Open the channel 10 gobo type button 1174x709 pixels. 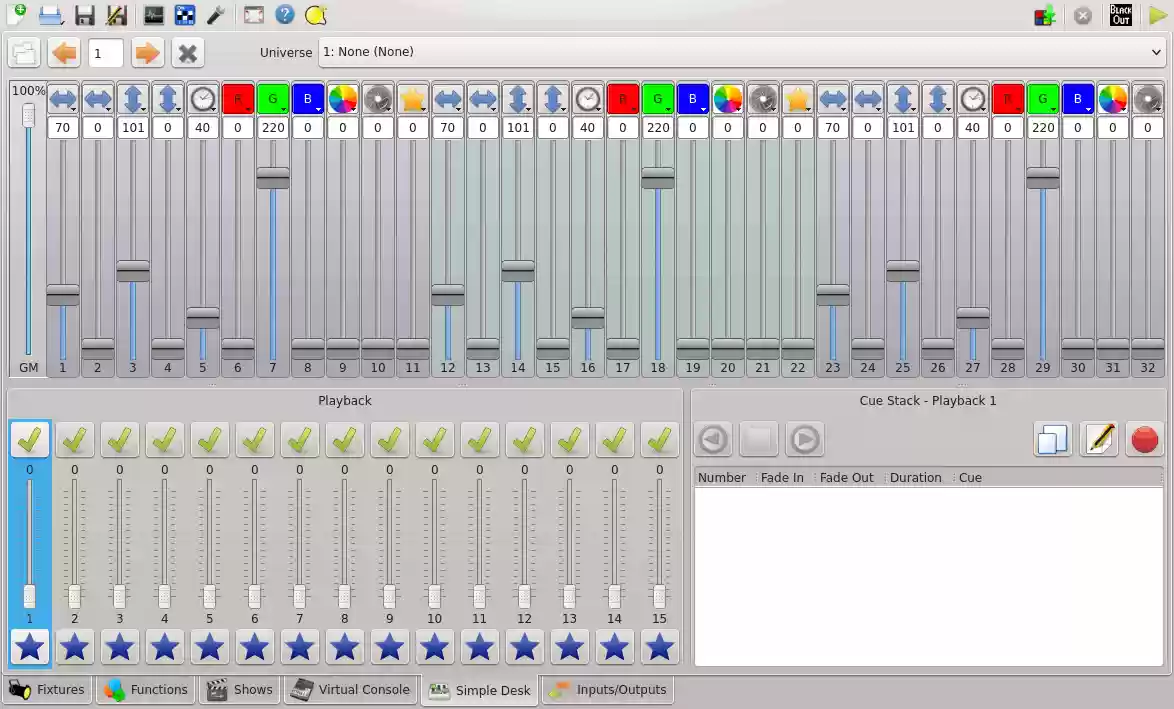coord(378,99)
